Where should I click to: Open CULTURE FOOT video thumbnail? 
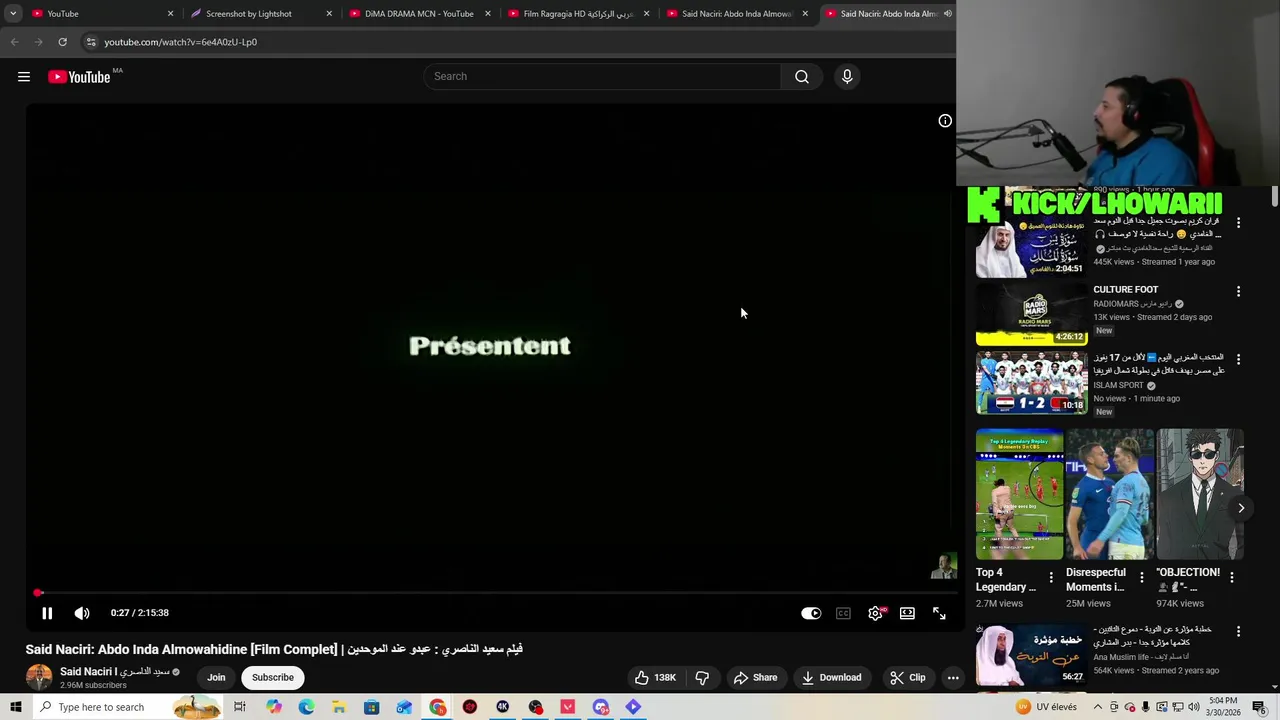(x=1031, y=314)
